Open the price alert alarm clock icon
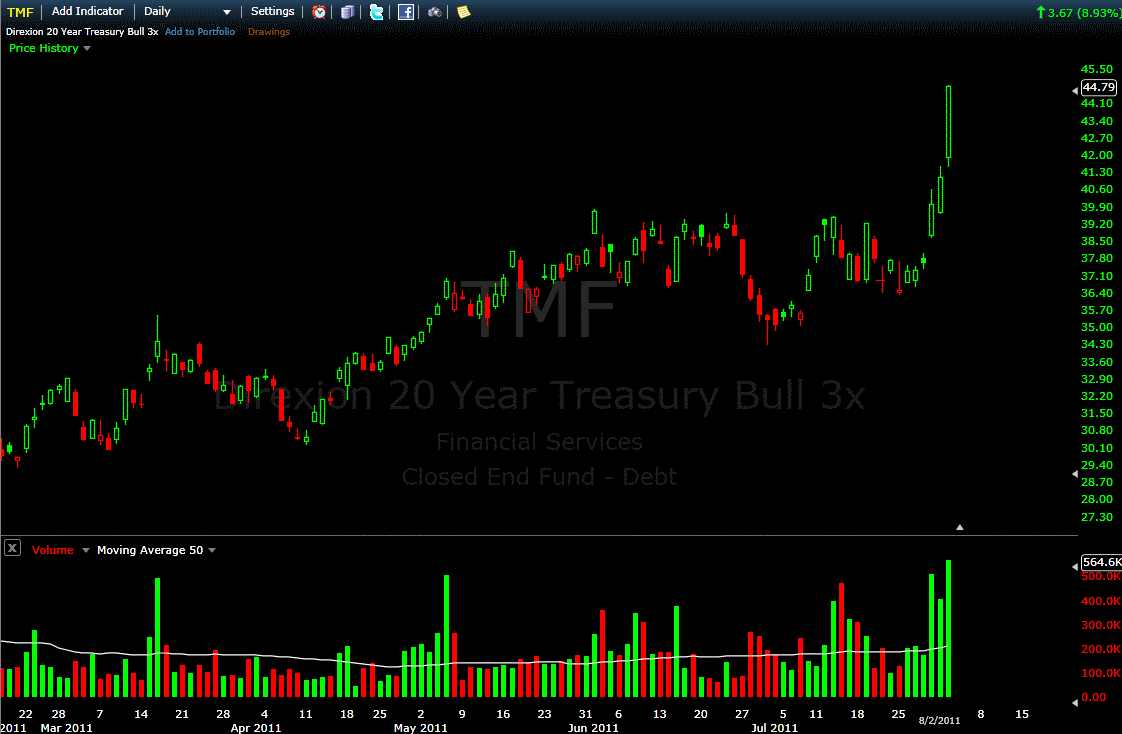1122x734 pixels. coord(319,11)
